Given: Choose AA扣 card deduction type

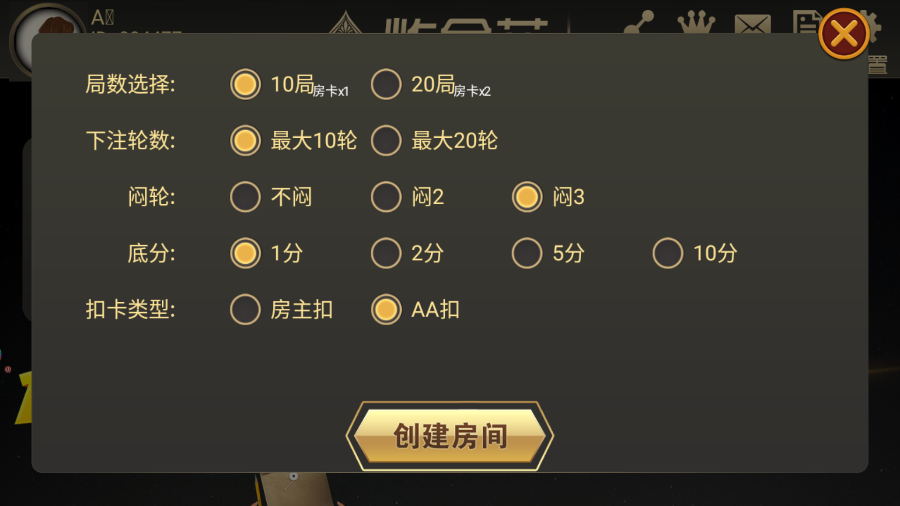Looking at the screenshot, I should (x=386, y=310).
